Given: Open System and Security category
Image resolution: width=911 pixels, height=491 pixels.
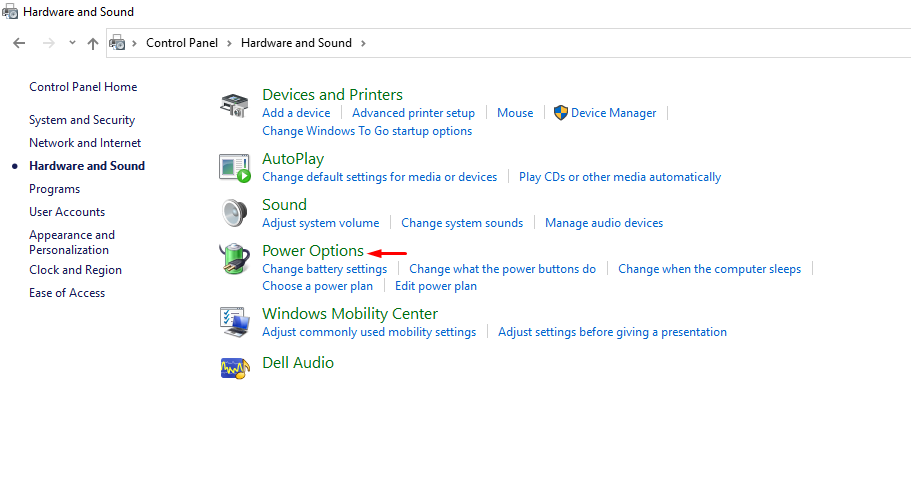Looking at the screenshot, I should [x=82, y=120].
